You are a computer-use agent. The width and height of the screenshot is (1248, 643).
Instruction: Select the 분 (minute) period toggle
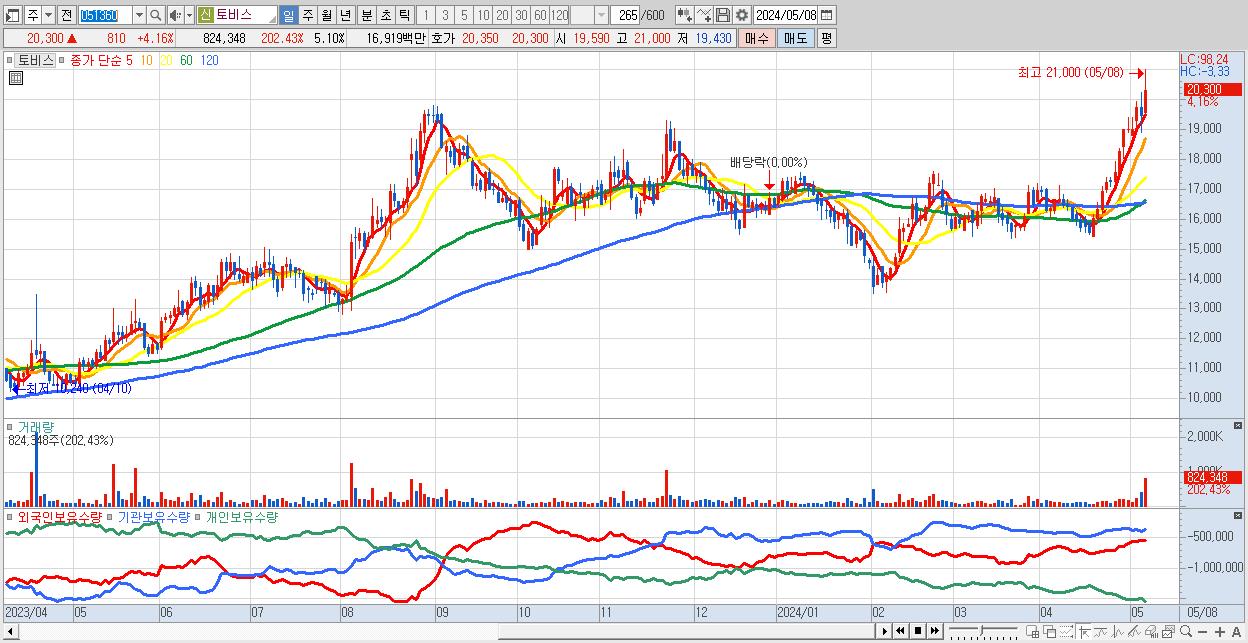tap(366, 15)
